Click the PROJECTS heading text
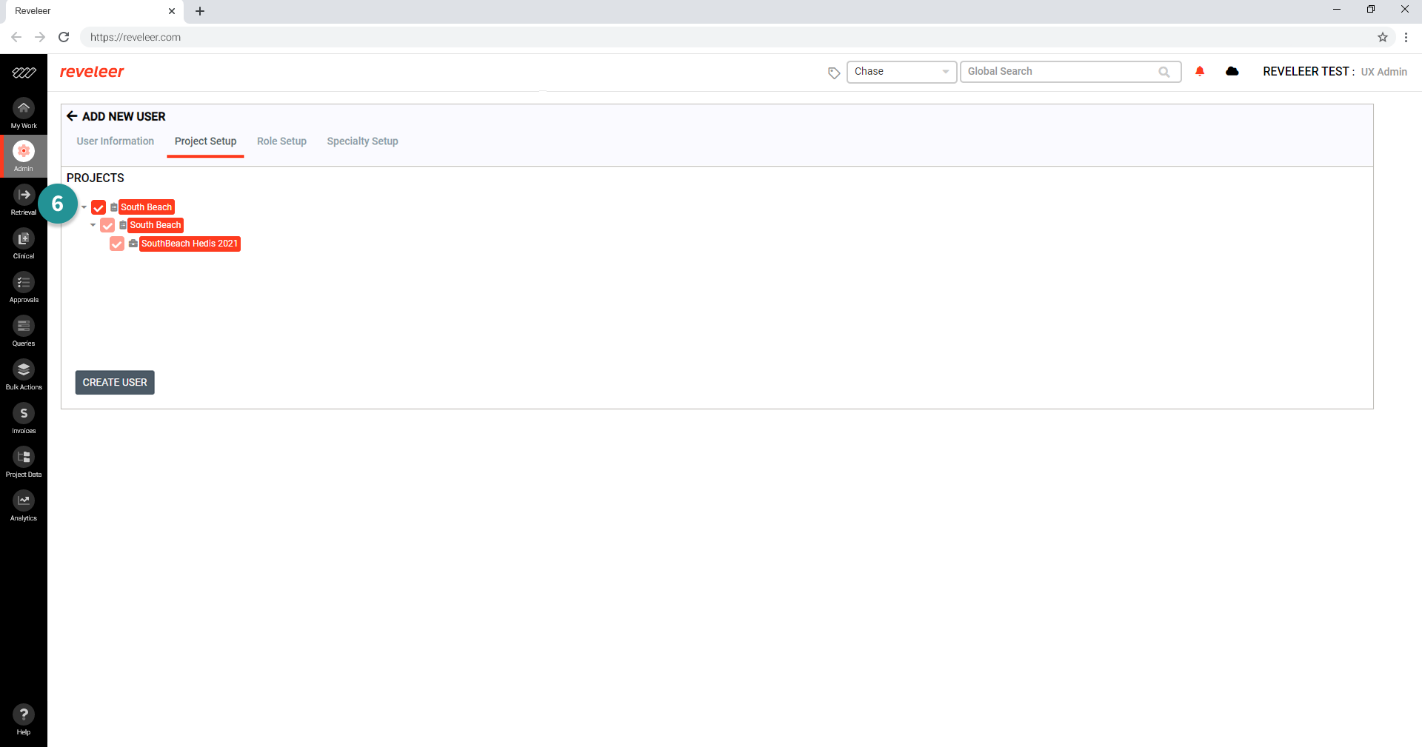This screenshot has width=1422, height=747. 95,178
